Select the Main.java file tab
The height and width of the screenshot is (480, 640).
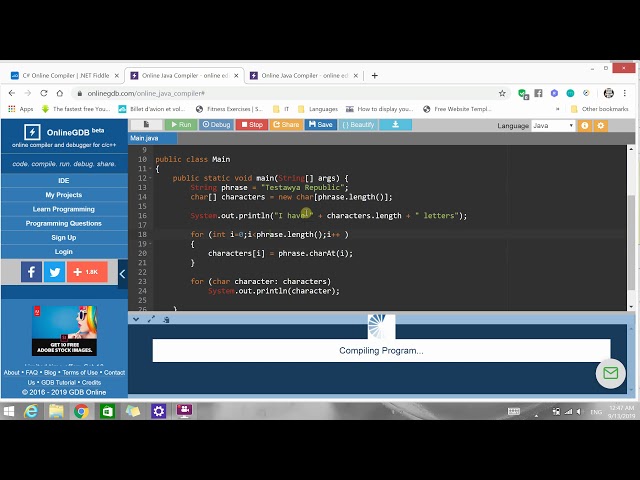click(x=153, y=138)
